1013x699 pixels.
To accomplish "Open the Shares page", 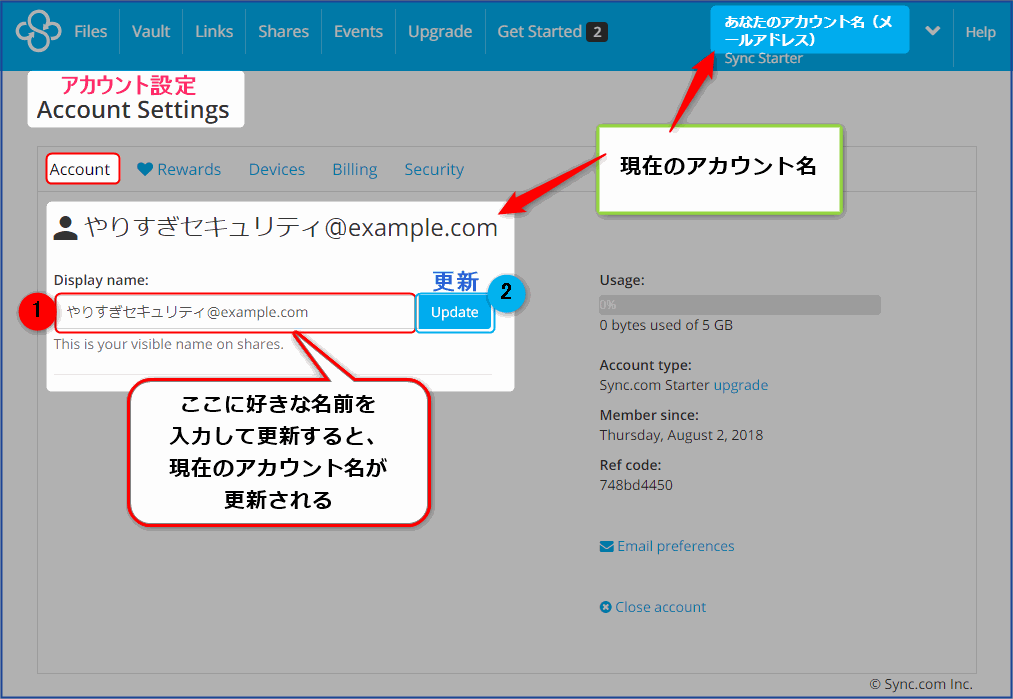I will click(283, 31).
